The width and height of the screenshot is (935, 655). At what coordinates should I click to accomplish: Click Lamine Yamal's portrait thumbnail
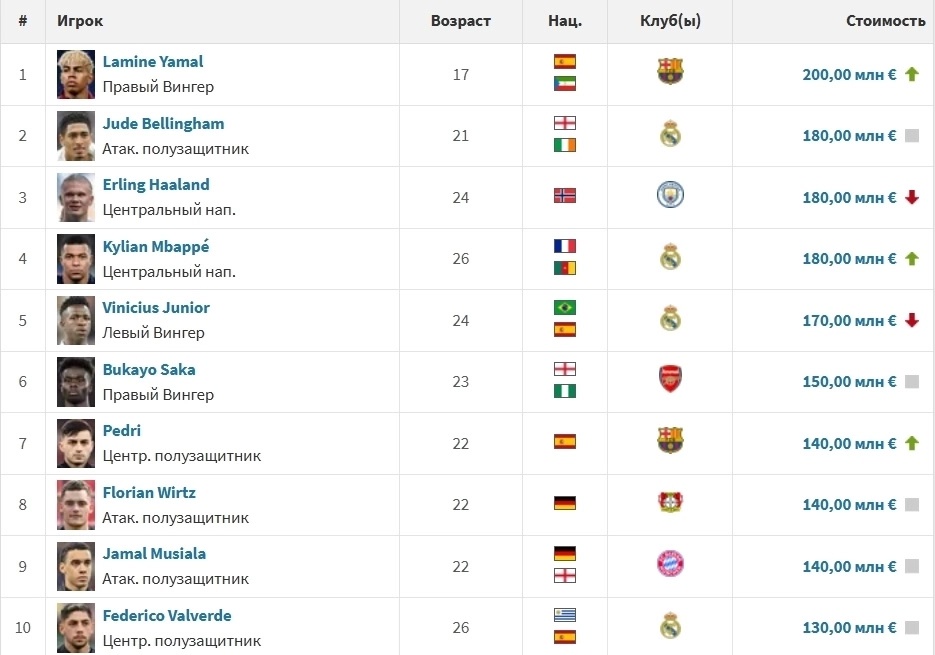(76, 75)
